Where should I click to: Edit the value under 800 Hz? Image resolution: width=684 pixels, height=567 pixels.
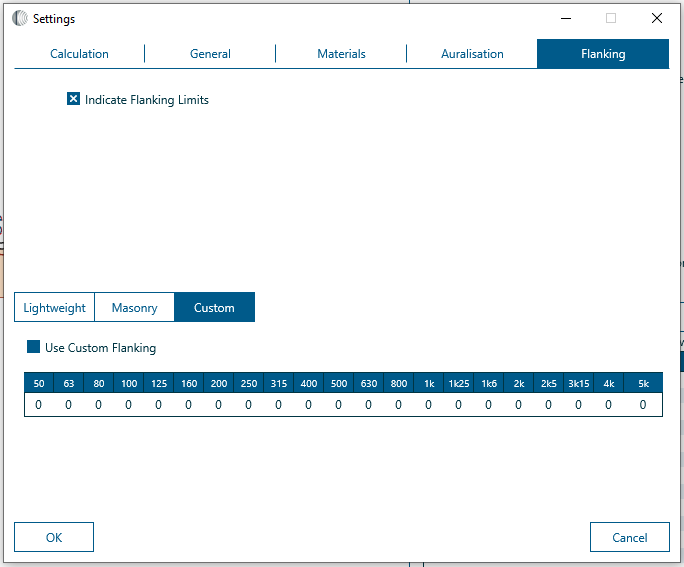click(x=399, y=405)
